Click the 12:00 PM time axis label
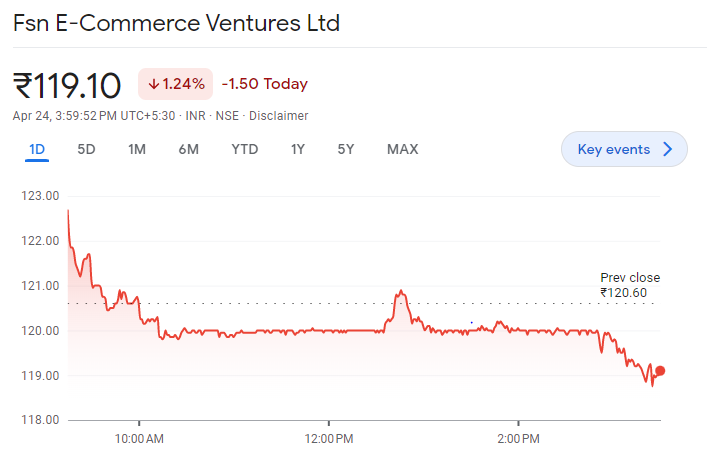 [329, 438]
